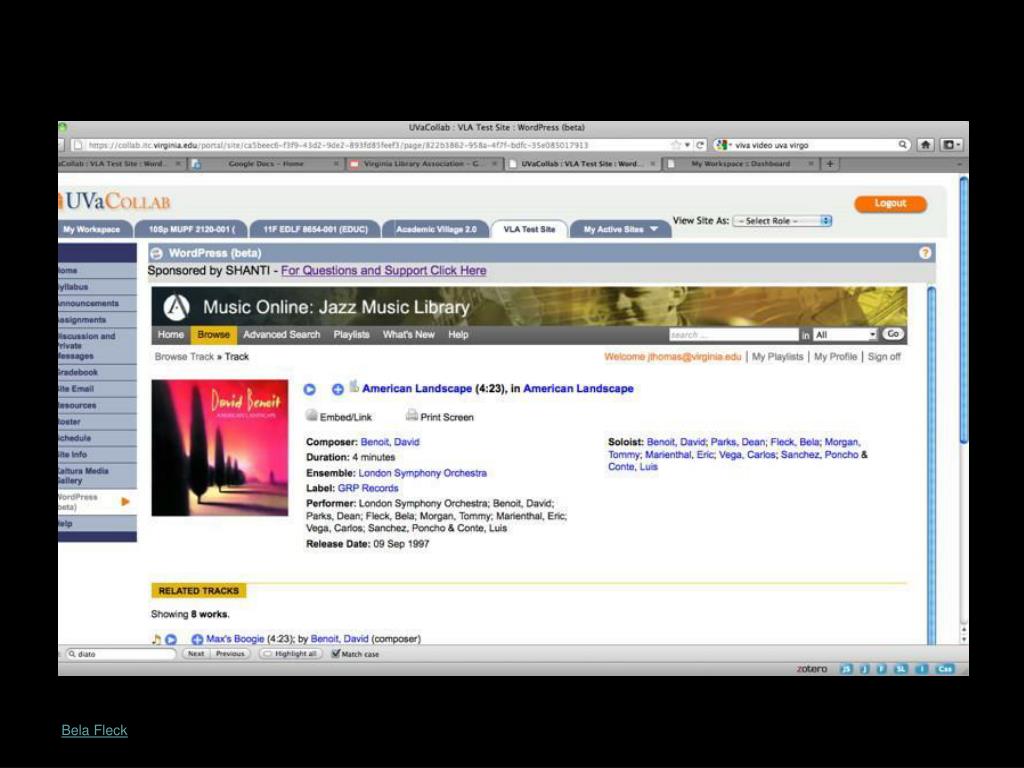The height and width of the screenshot is (768, 1024).
Task: Open Announcements in the left sidebar
Action: click(97, 304)
